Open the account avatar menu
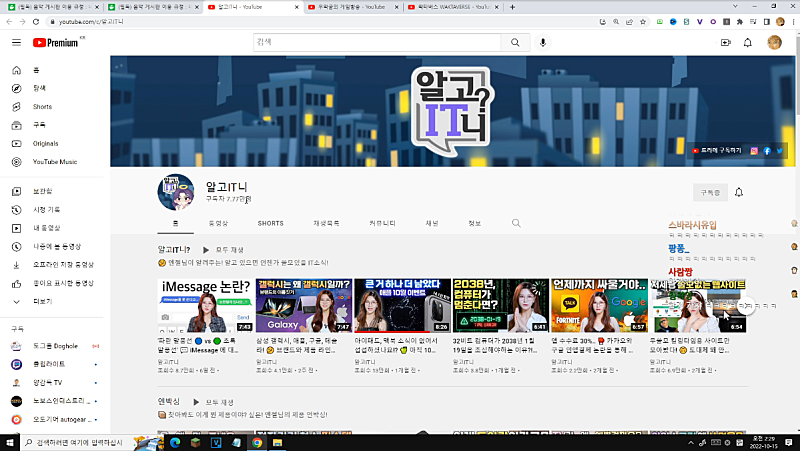 point(774,42)
